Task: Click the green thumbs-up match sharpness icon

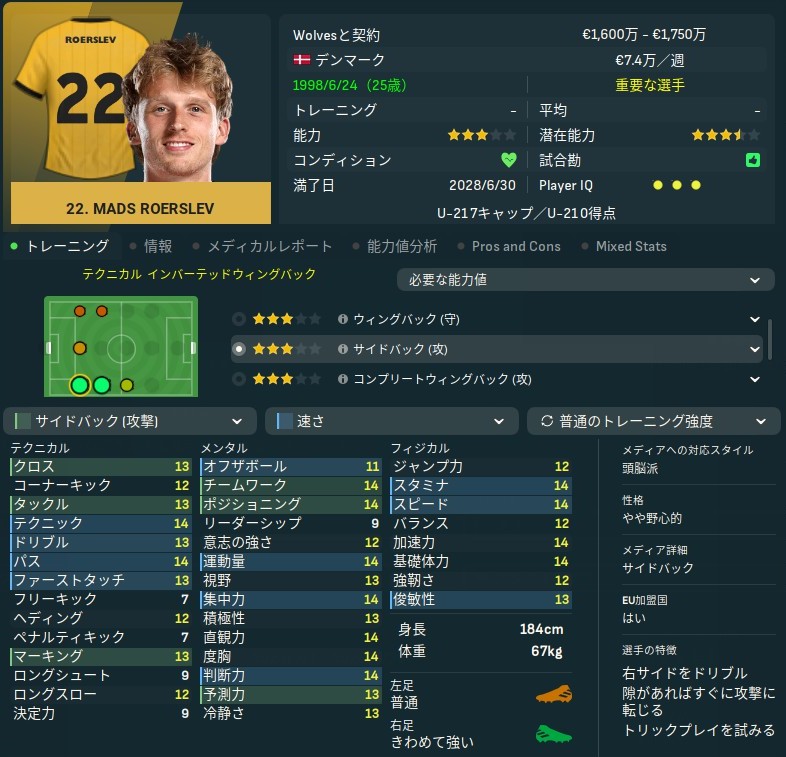Action: [x=752, y=160]
